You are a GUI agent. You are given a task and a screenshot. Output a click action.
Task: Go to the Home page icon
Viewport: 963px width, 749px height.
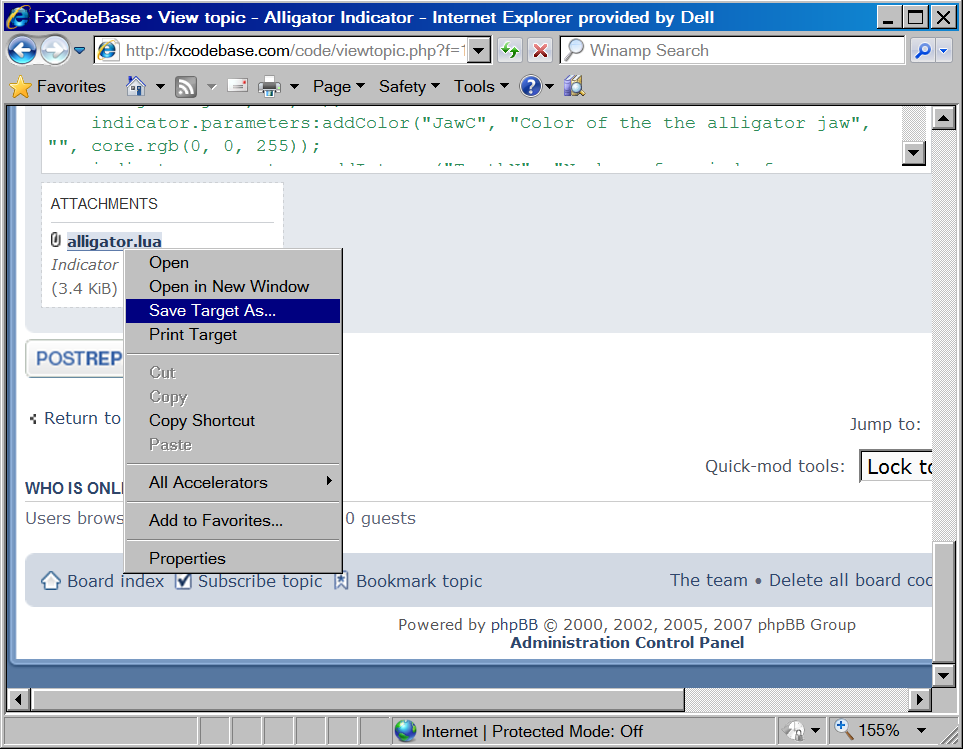coord(136,86)
